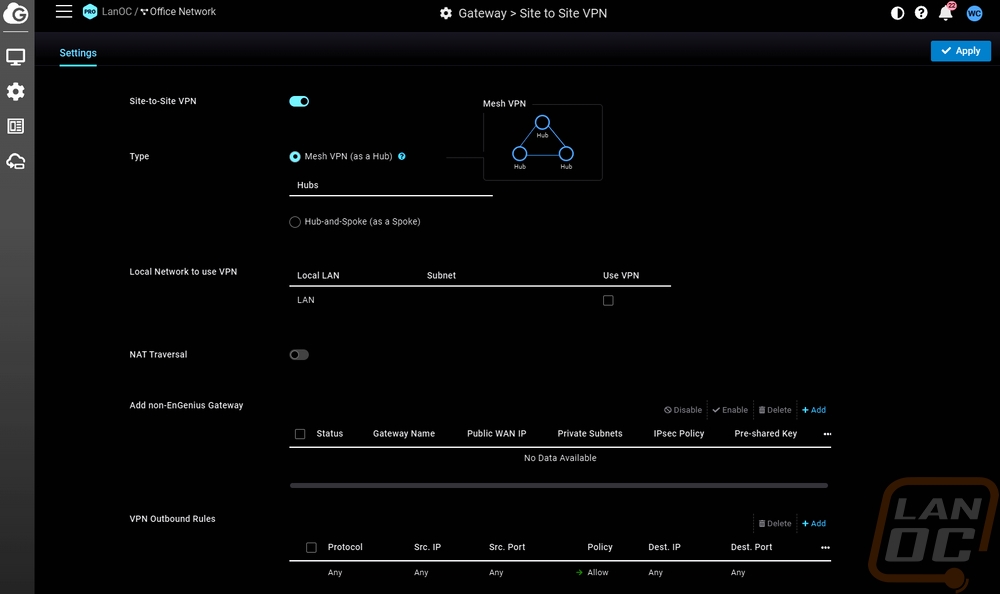Viewport: 1000px width, 594px height.
Task: Select Mesh VPN (as a Hub) radio
Action: [x=295, y=157]
